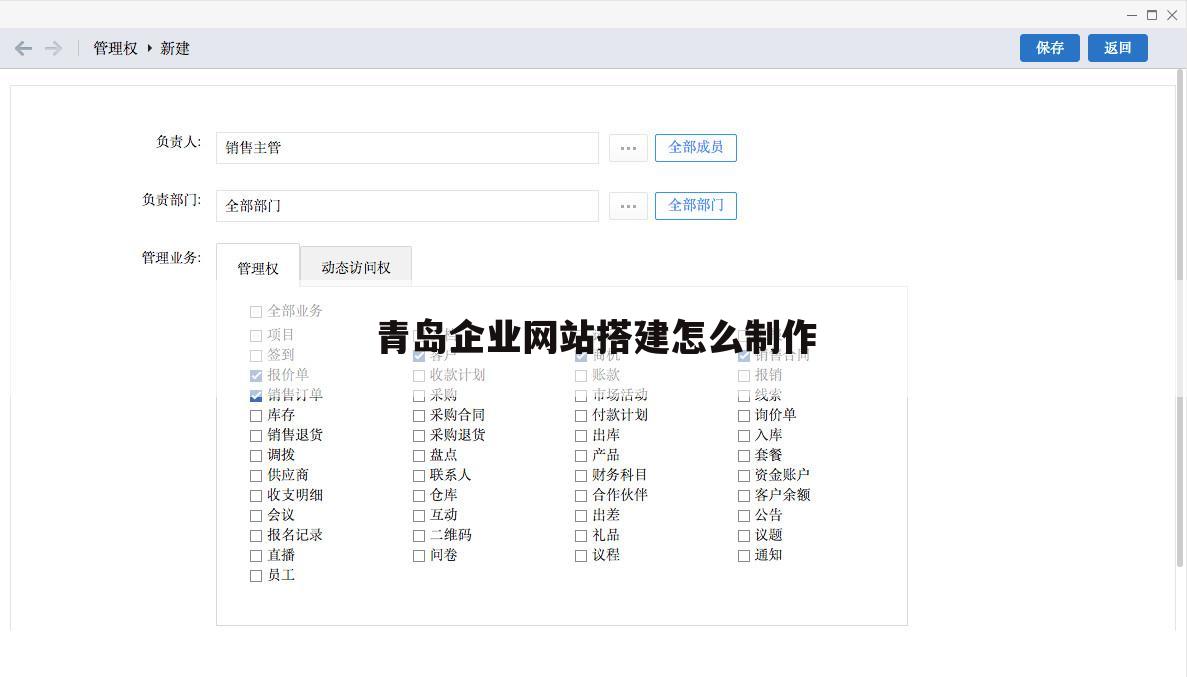Uncheck the 报价单 checkbox

point(256,375)
